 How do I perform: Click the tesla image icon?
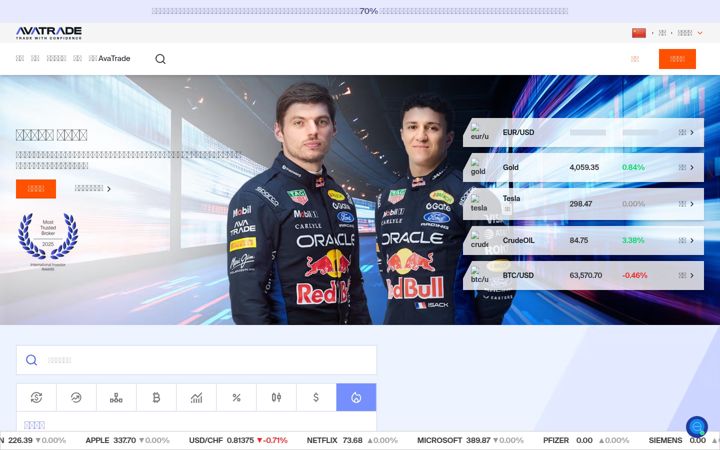pos(478,203)
